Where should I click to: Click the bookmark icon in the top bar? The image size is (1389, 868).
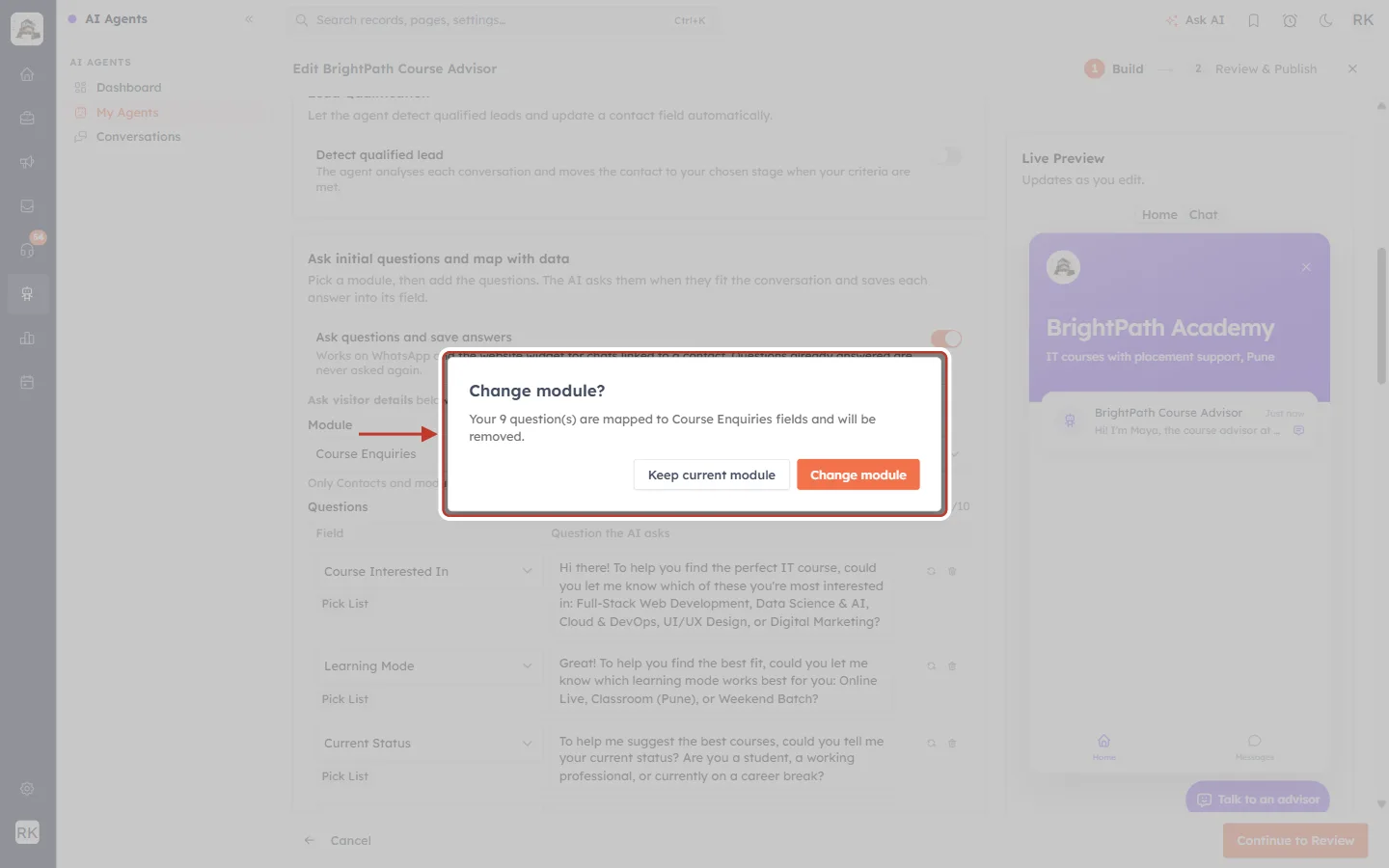point(1253,20)
